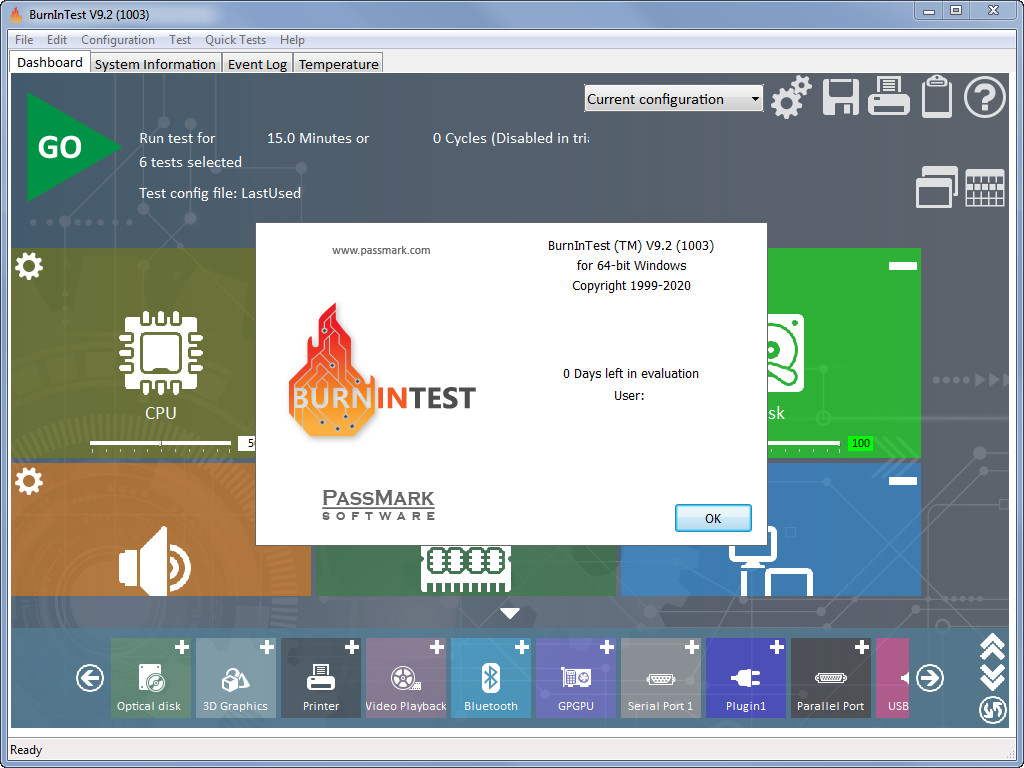
Task: Add the Printer test
Action: click(352, 647)
